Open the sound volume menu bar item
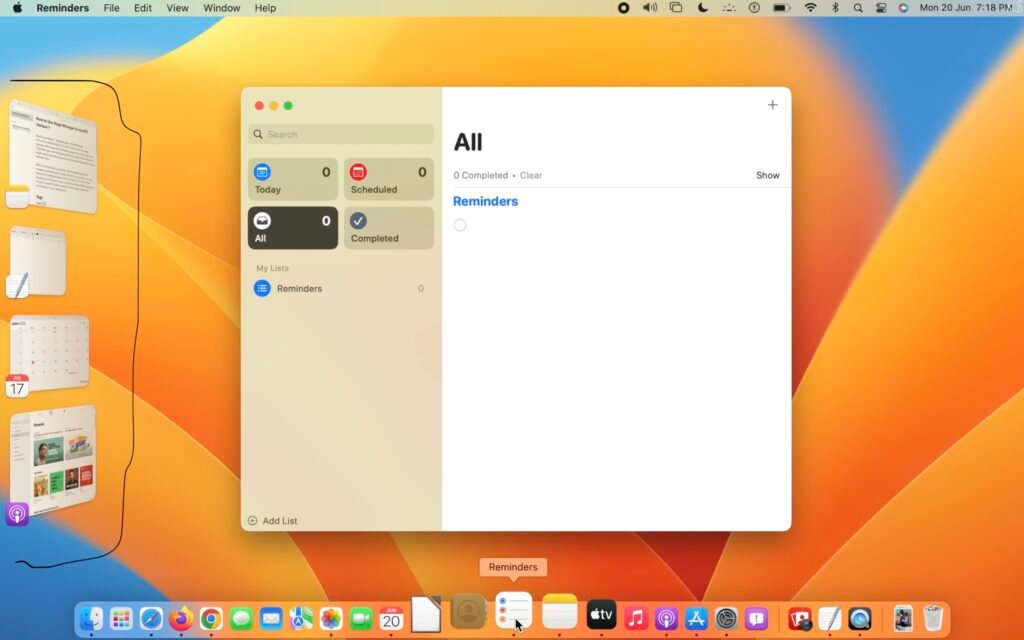Image resolution: width=1024 pixels, height=640 pixels. pyautogui.click(x=649, y=8)
